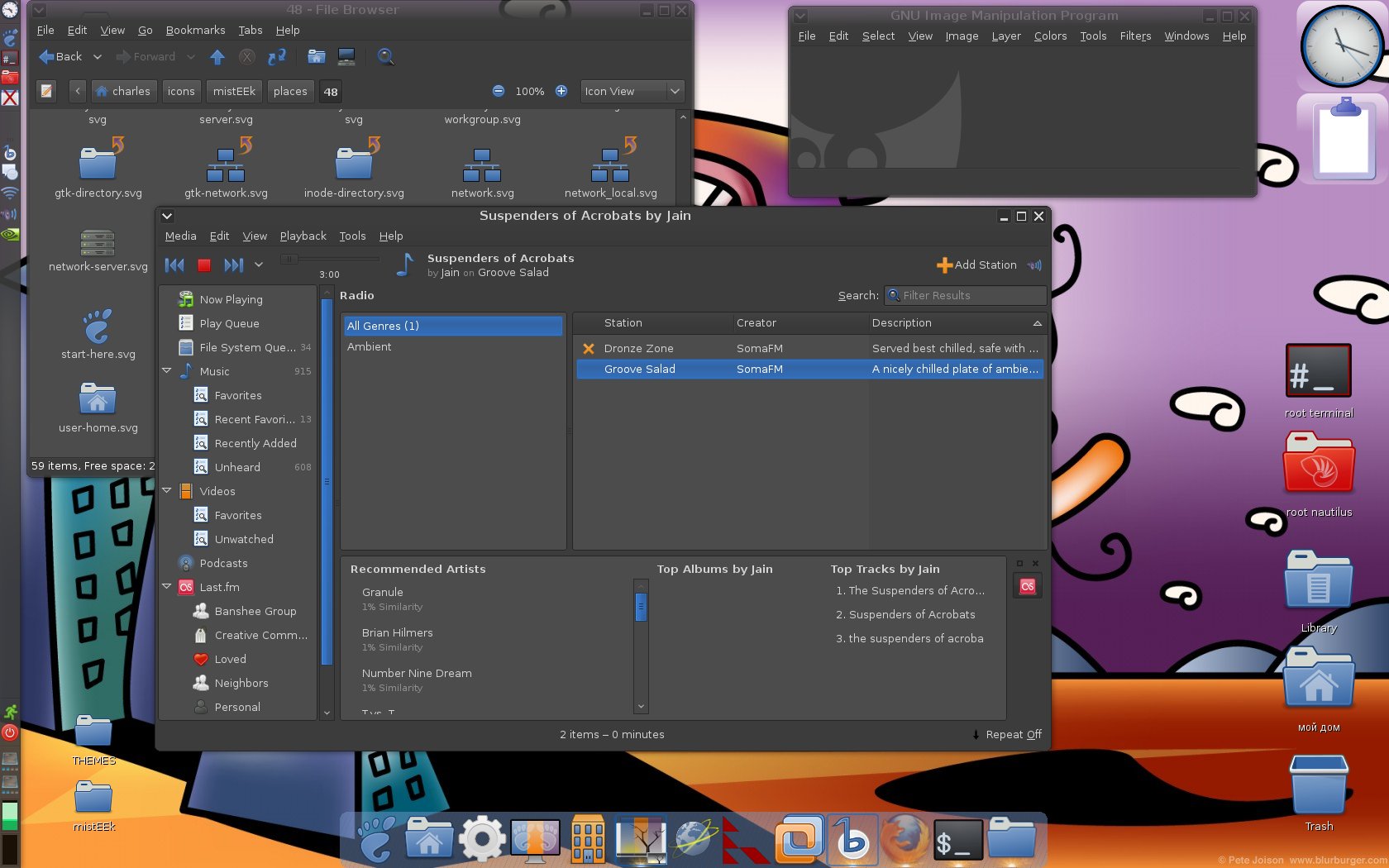
Task: Select the Groove Salad station row
Action: coord(809,370)
